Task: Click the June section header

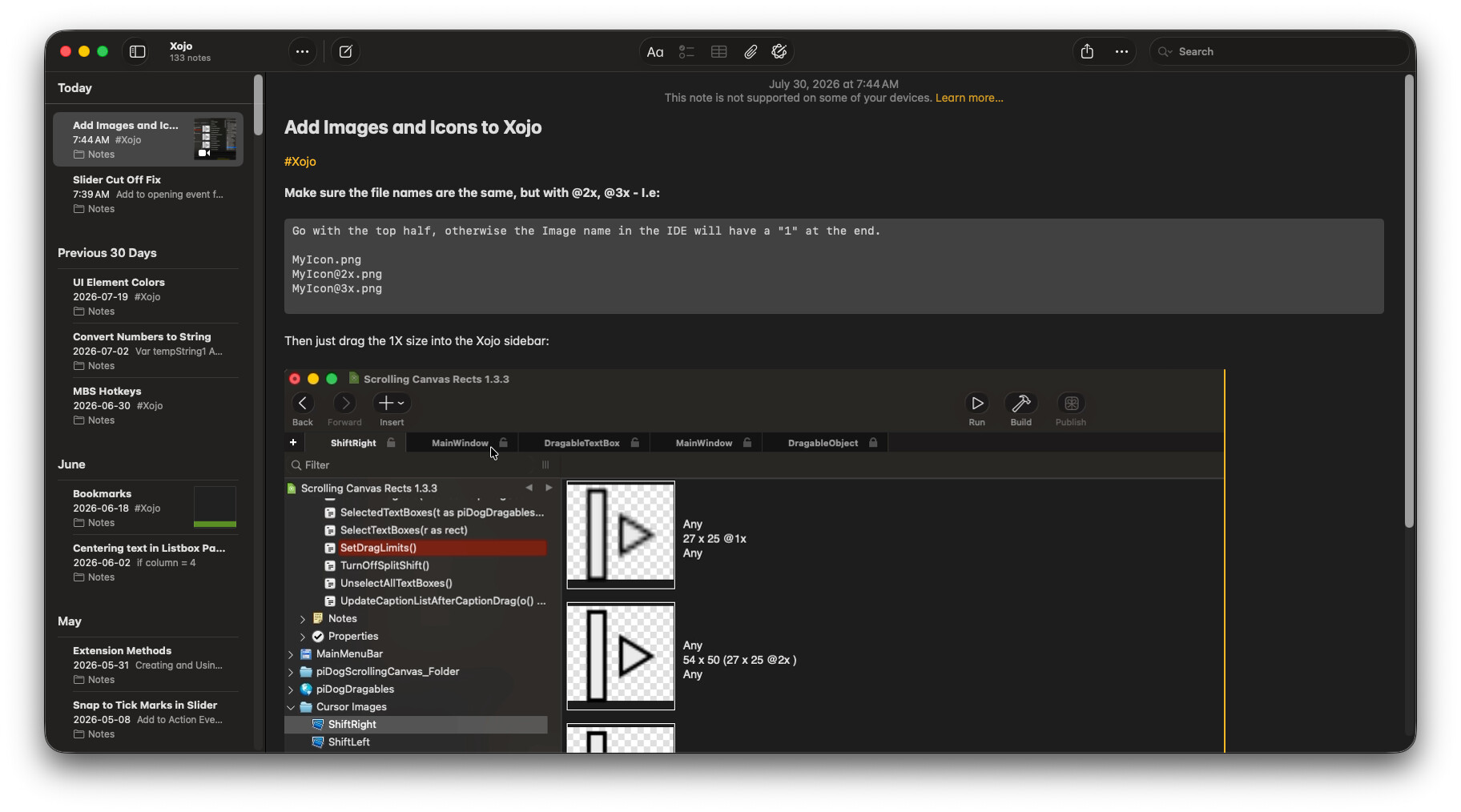Action: coord(71,464)
